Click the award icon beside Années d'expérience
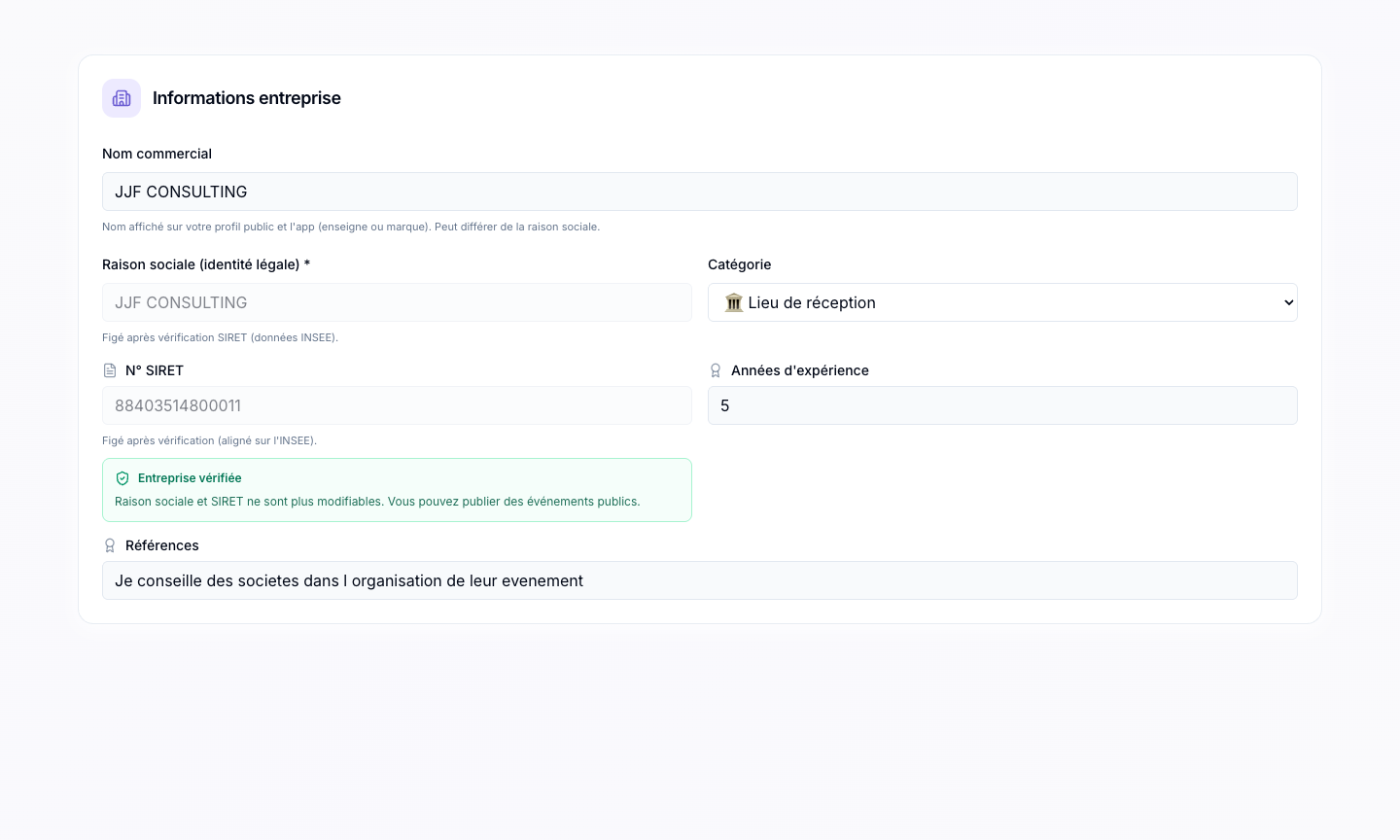 click(x=716, y=370)
